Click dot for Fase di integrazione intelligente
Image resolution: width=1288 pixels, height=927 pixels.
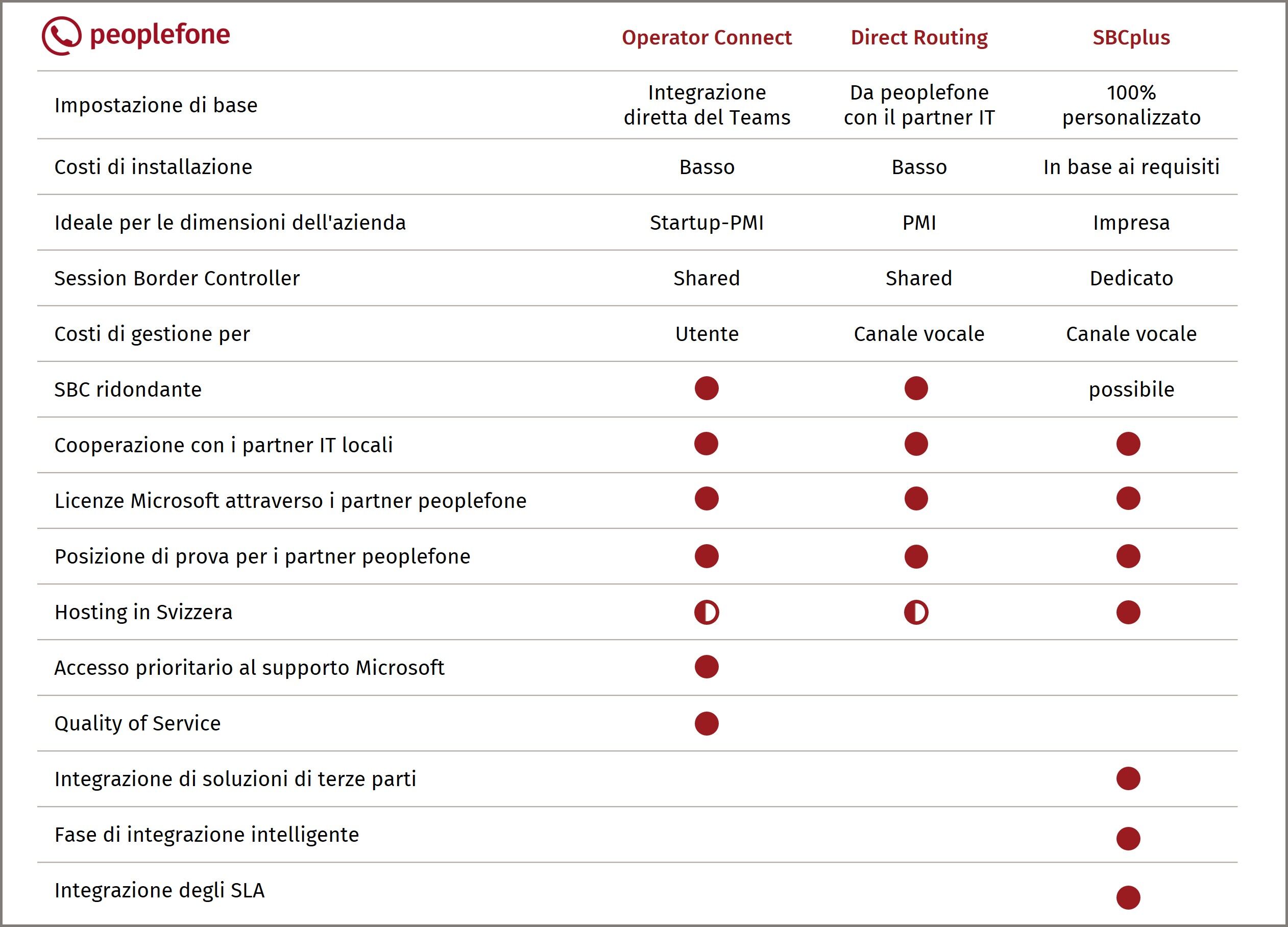click(x=1128, y=838)
